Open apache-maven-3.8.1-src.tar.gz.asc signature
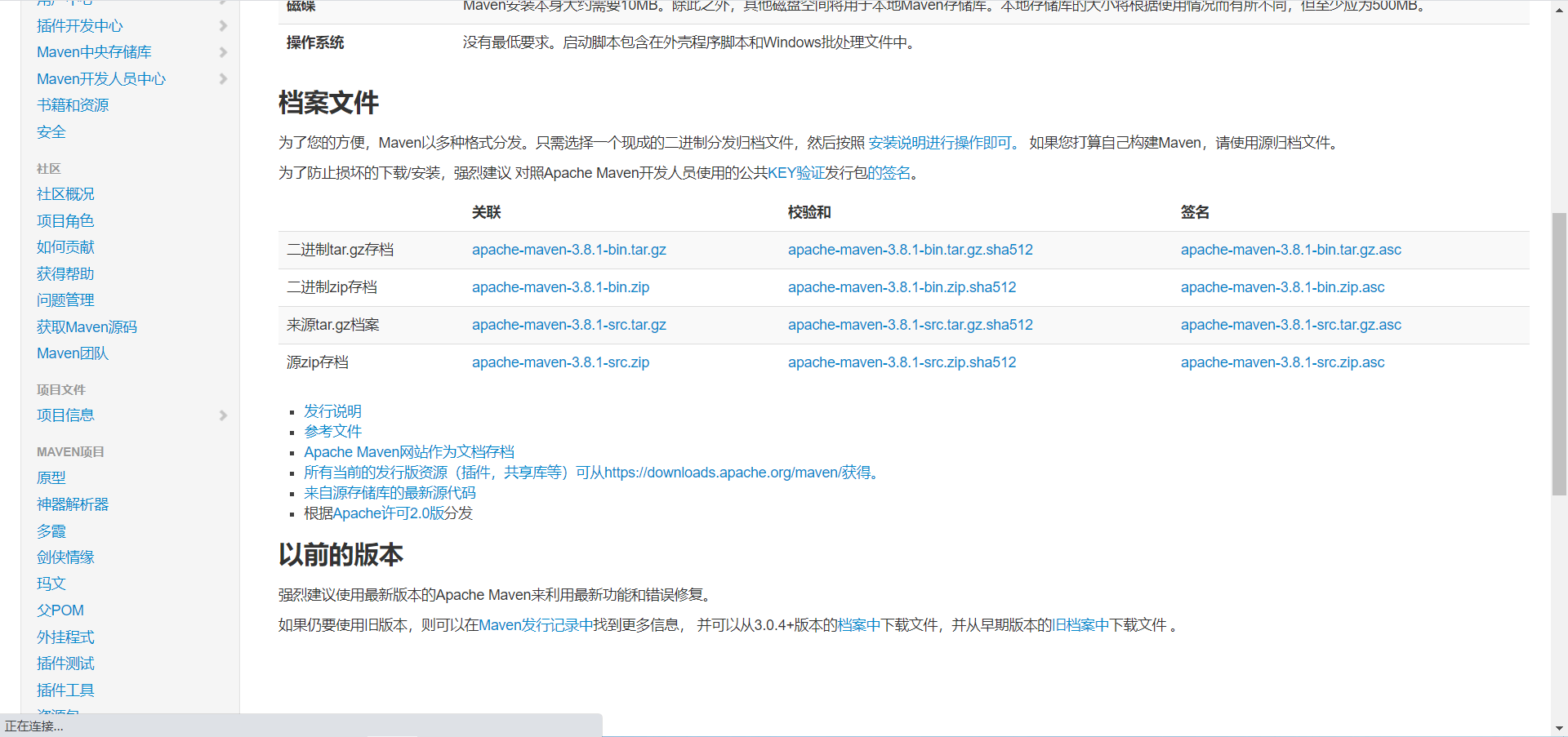The width and height of the screenshot is (1568, 737). pyautogui.click(x=1291, y=325)
